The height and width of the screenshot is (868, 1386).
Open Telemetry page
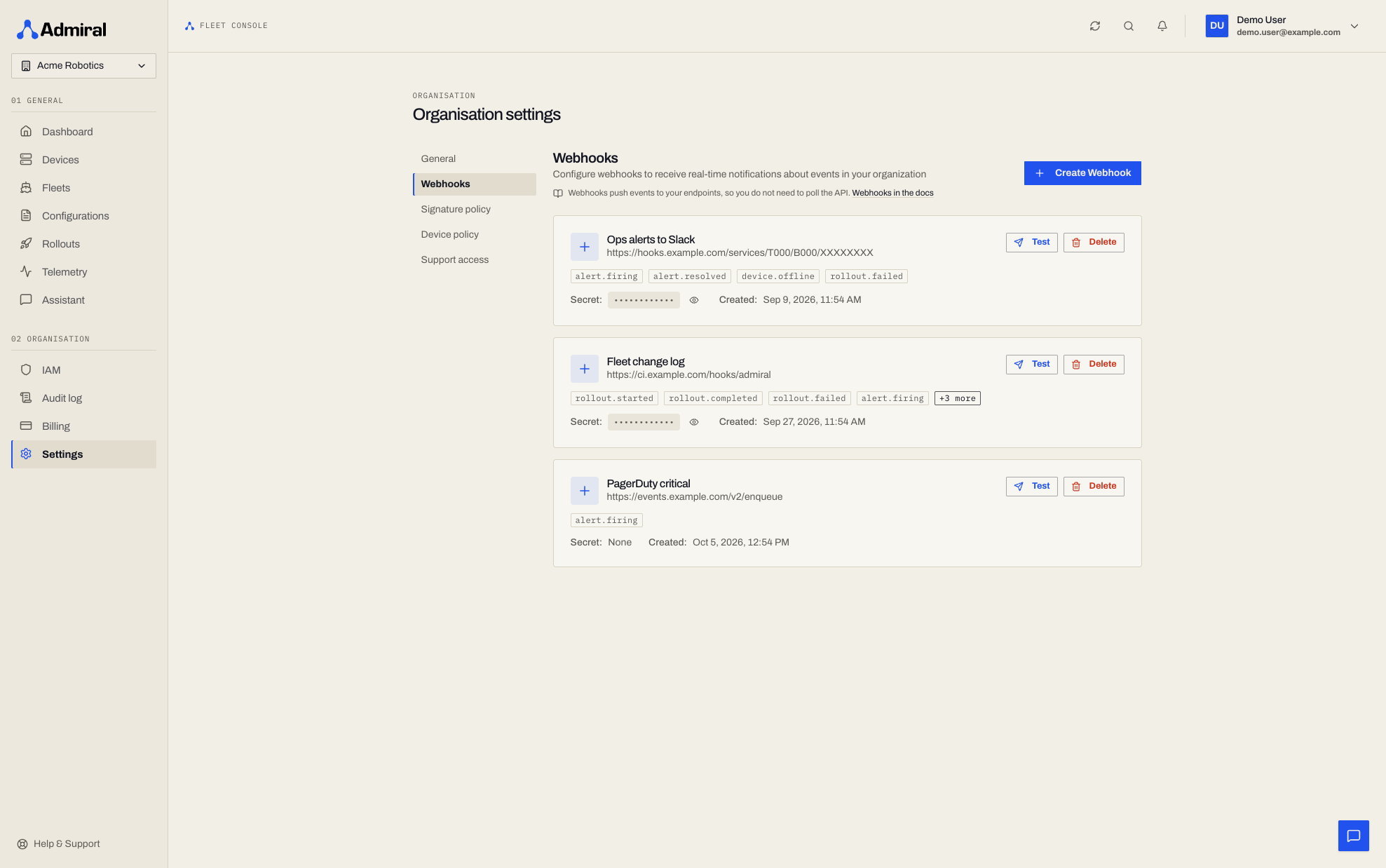pyautogui.click(x=83, y=272)
